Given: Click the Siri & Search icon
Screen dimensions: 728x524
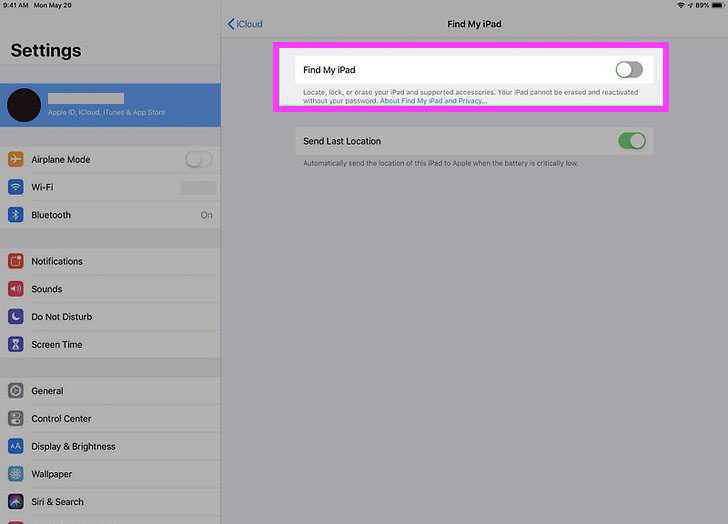Looking at the screenshot, I should pos(16,502).
